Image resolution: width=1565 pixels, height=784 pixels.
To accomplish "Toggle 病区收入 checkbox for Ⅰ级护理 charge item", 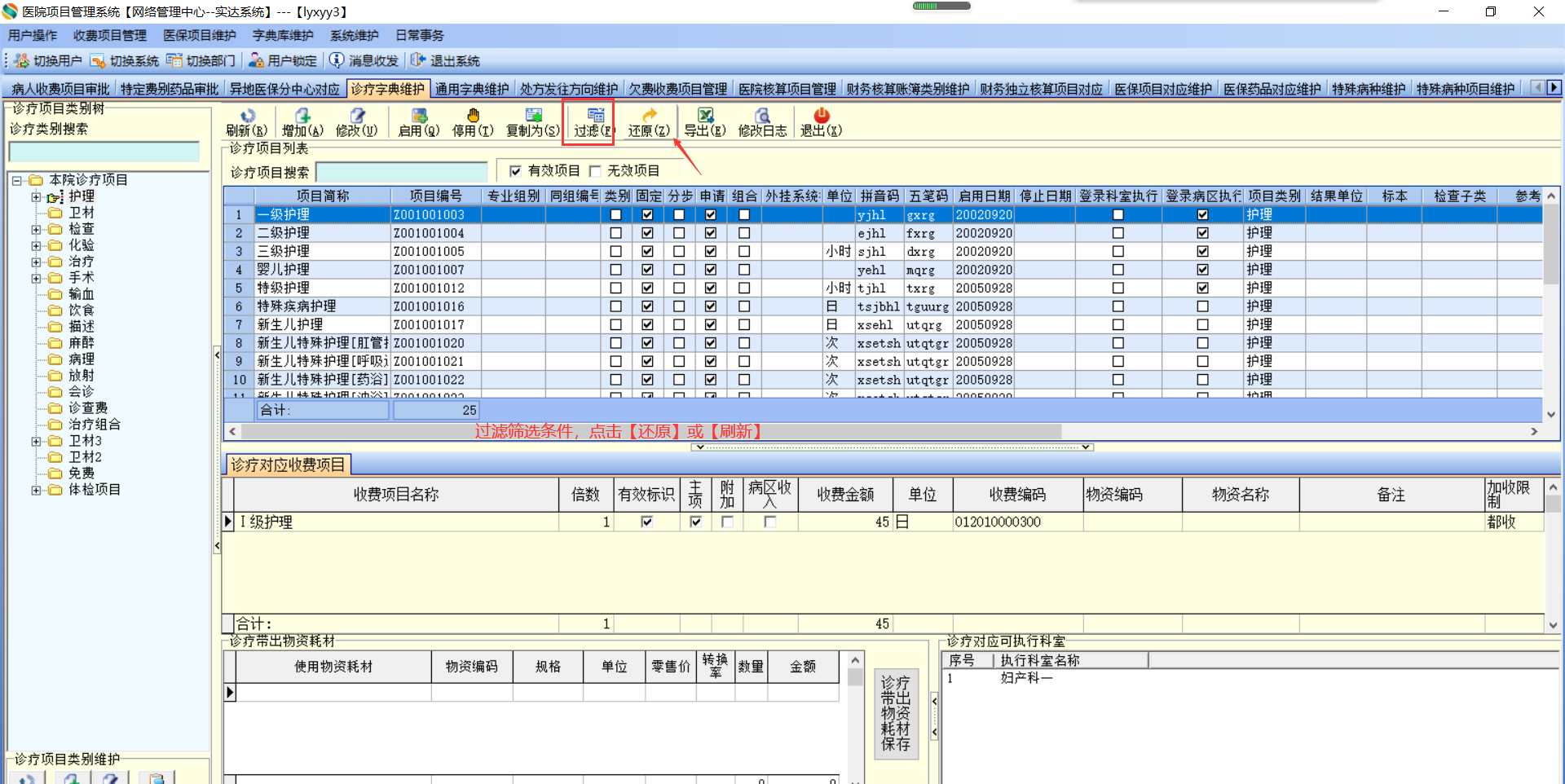I will [769, 522].
